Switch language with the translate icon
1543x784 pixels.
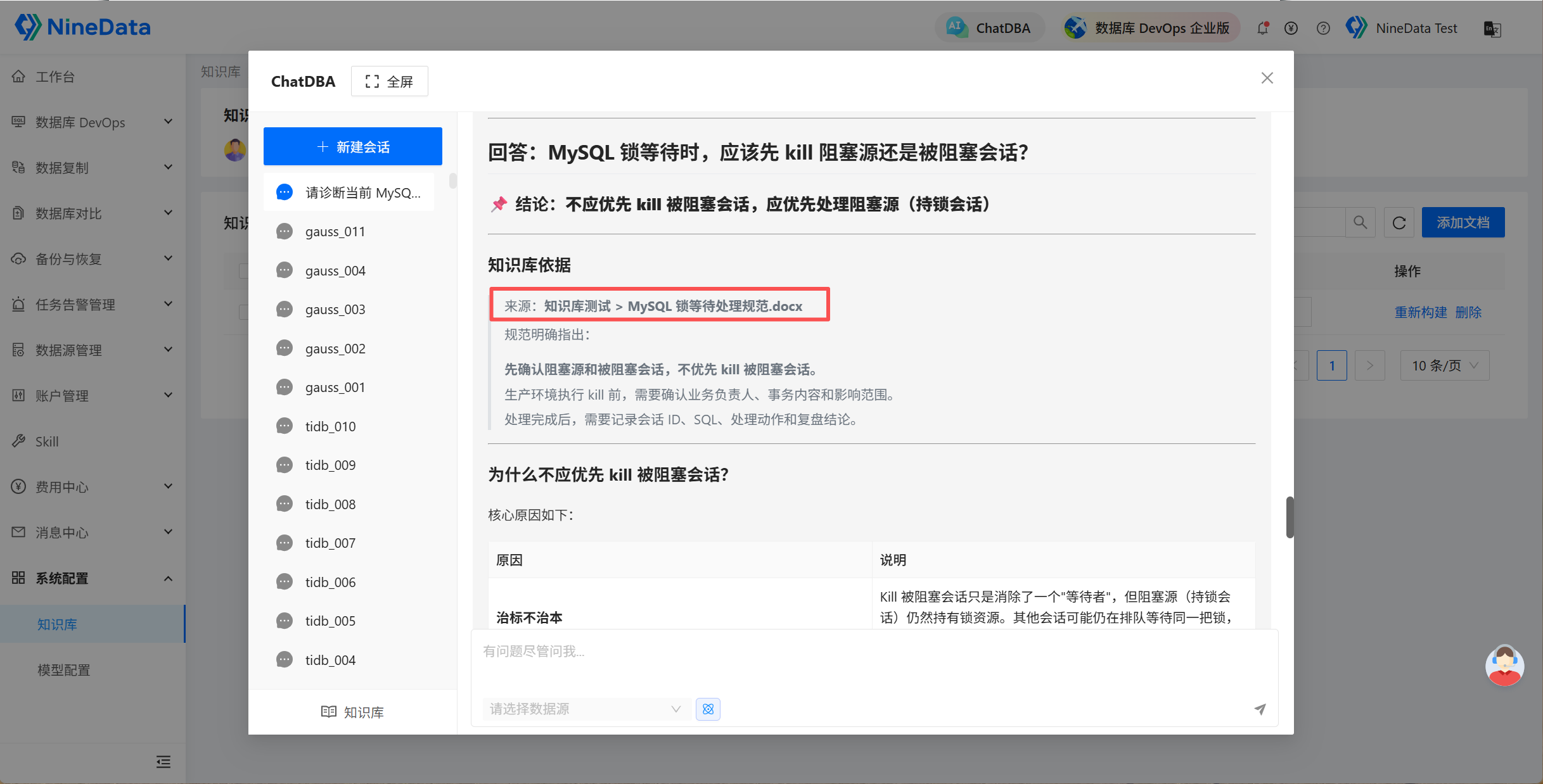point(1492,28)
